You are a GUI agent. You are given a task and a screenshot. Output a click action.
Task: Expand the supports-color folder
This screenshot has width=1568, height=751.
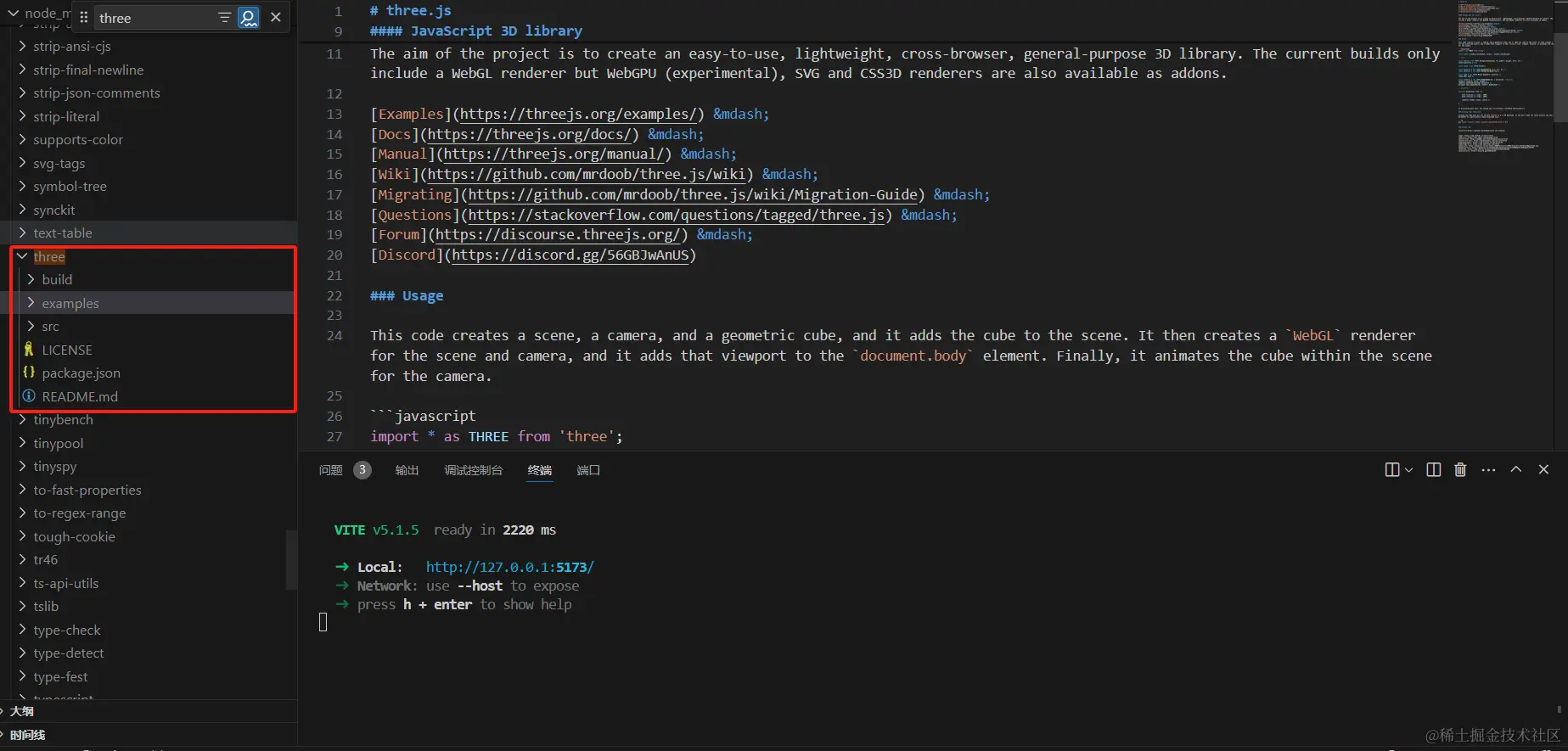[22, 139]
